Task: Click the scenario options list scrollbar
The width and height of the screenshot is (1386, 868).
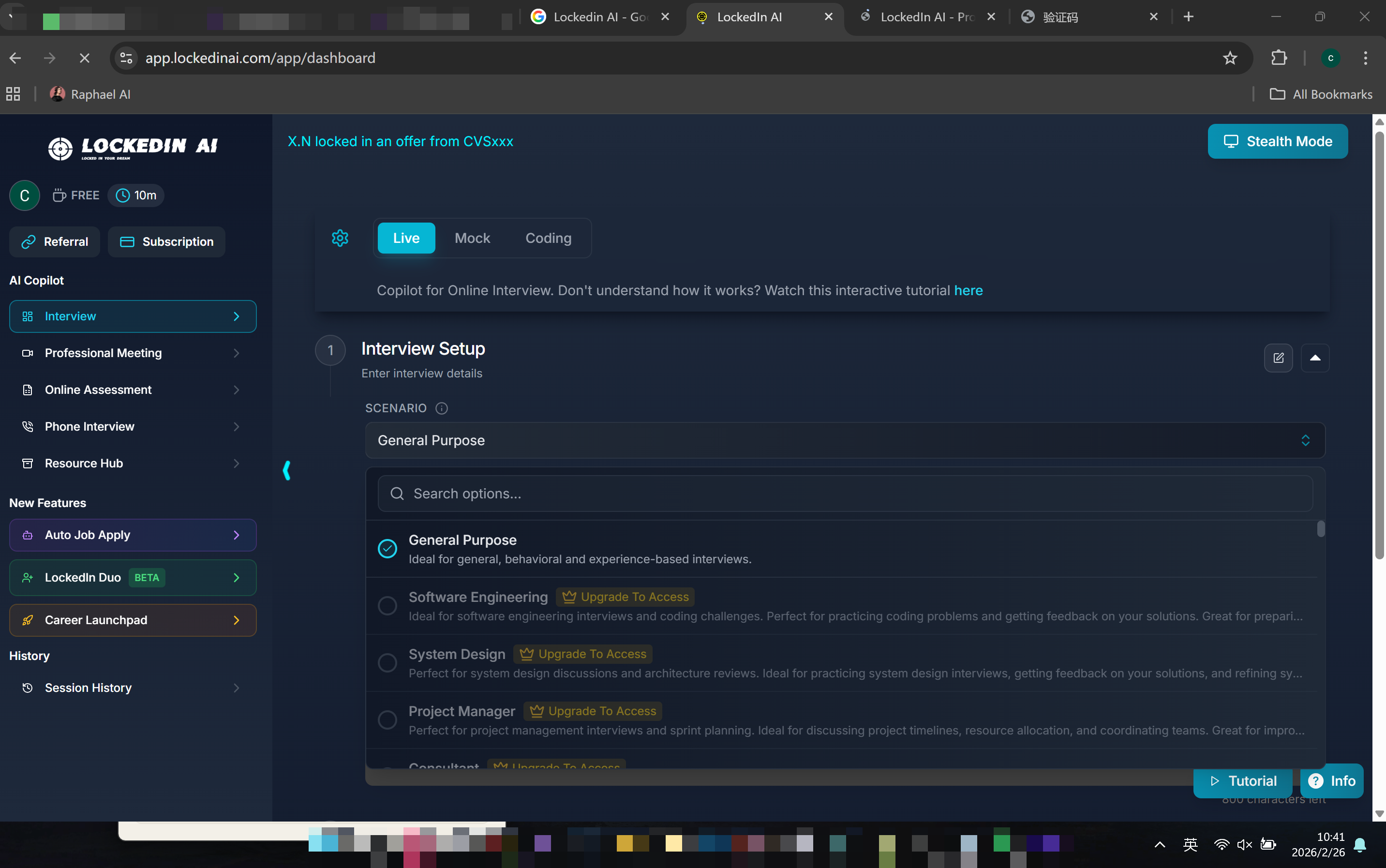Action: (x=1321, y=529)
